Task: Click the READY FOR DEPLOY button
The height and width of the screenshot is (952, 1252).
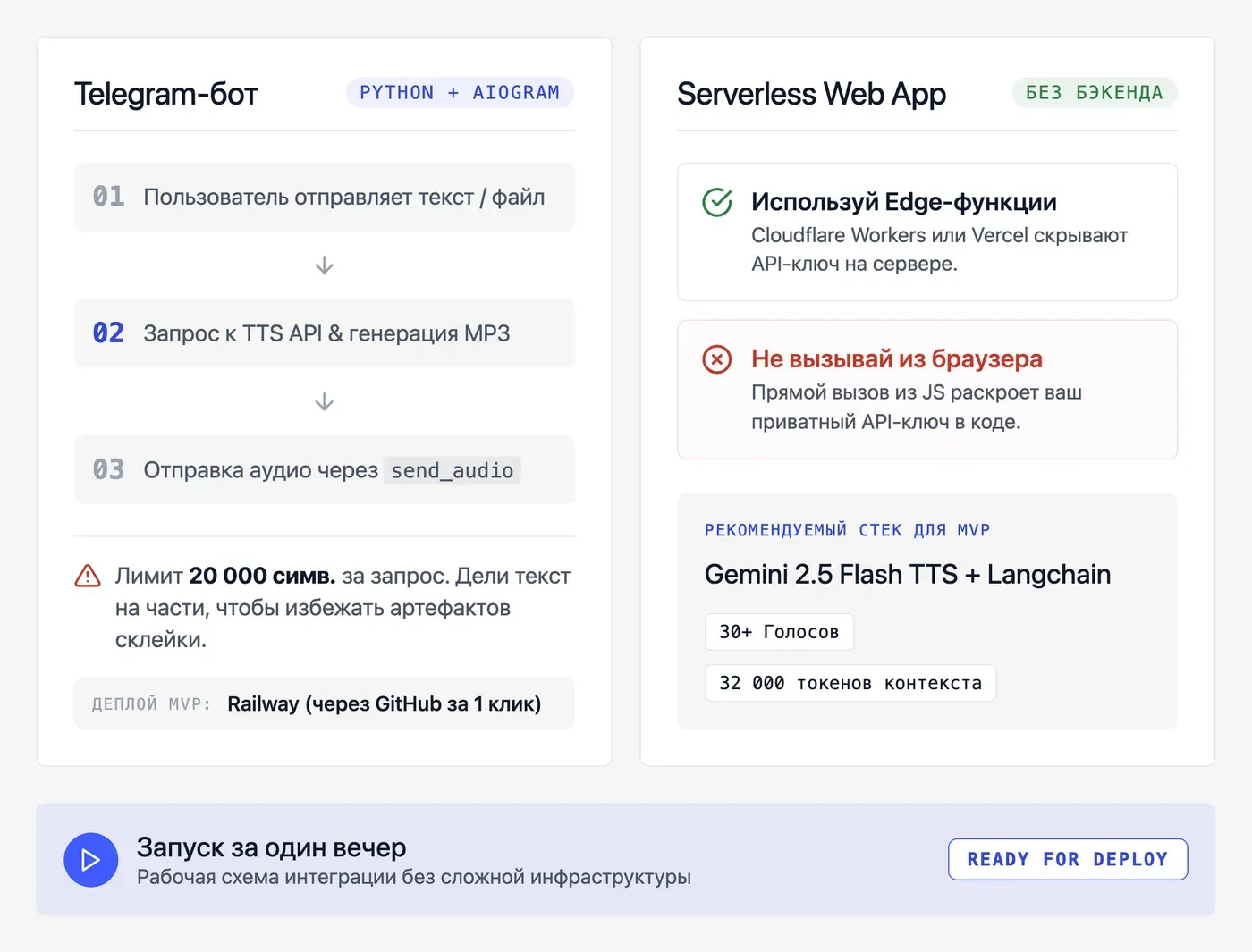Action: click(1068, 859)
